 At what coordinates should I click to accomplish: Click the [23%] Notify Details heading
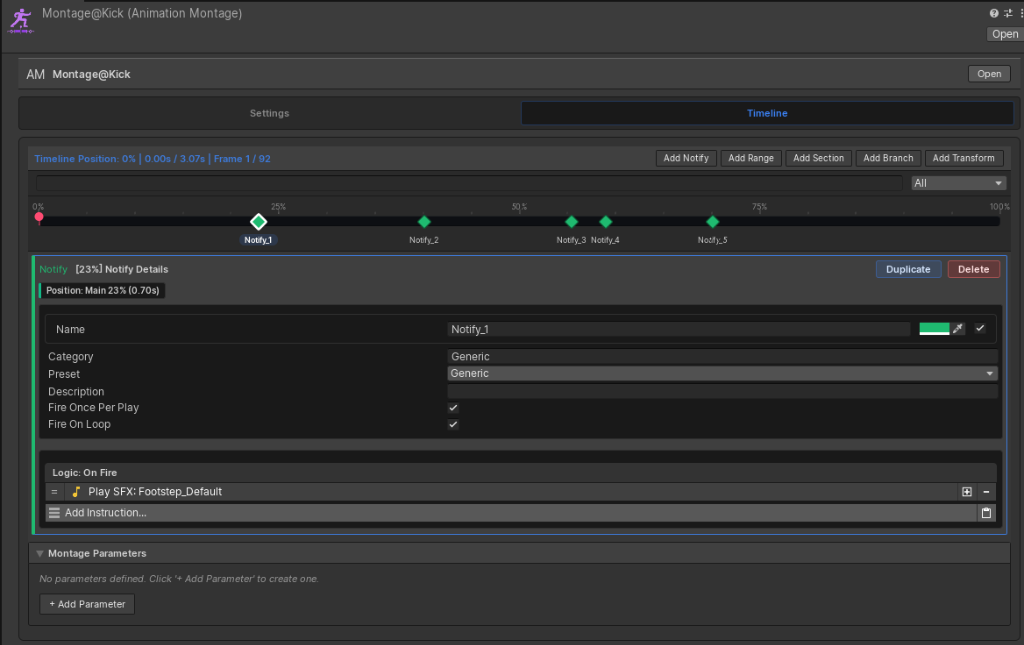[121, 269]
